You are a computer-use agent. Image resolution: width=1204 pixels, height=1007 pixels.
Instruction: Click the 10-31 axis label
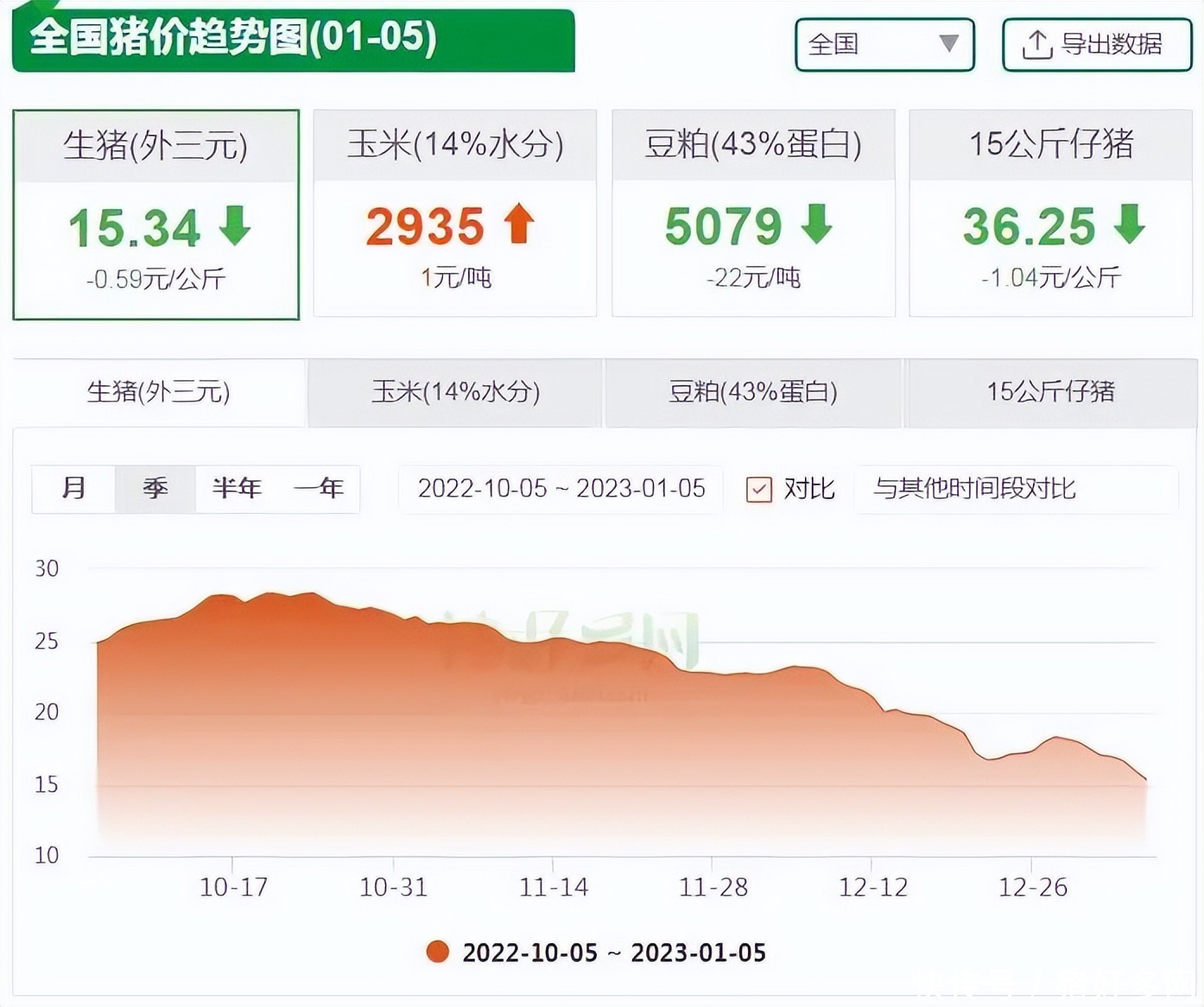coord(393,887)
